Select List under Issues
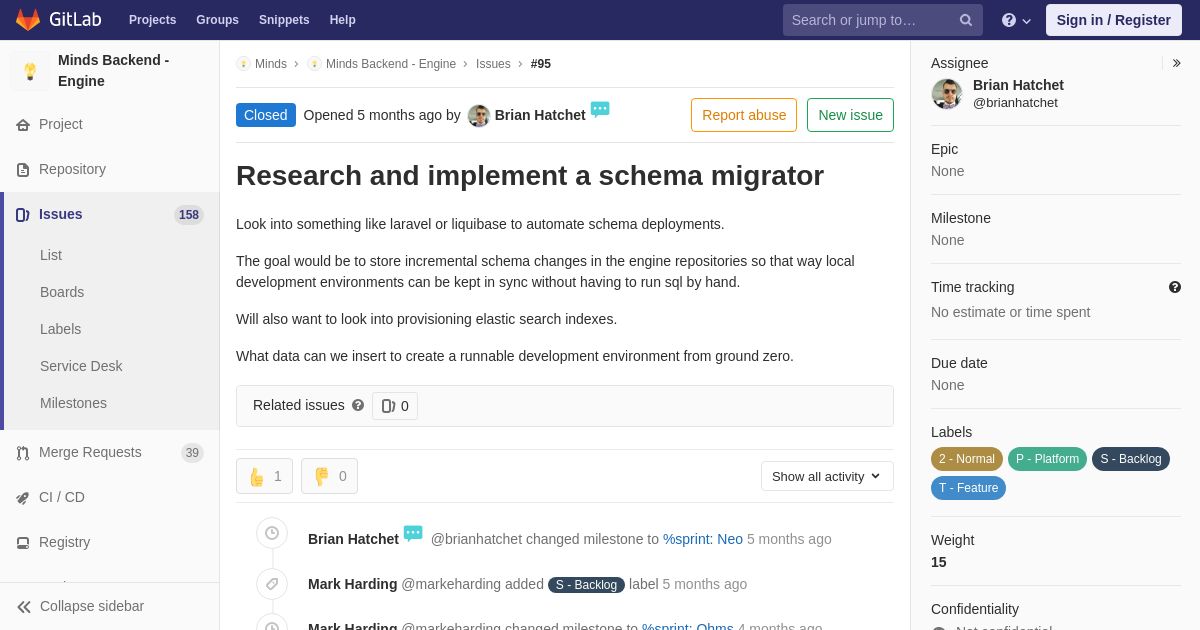Screen dimensions: 1200x630 51,255
